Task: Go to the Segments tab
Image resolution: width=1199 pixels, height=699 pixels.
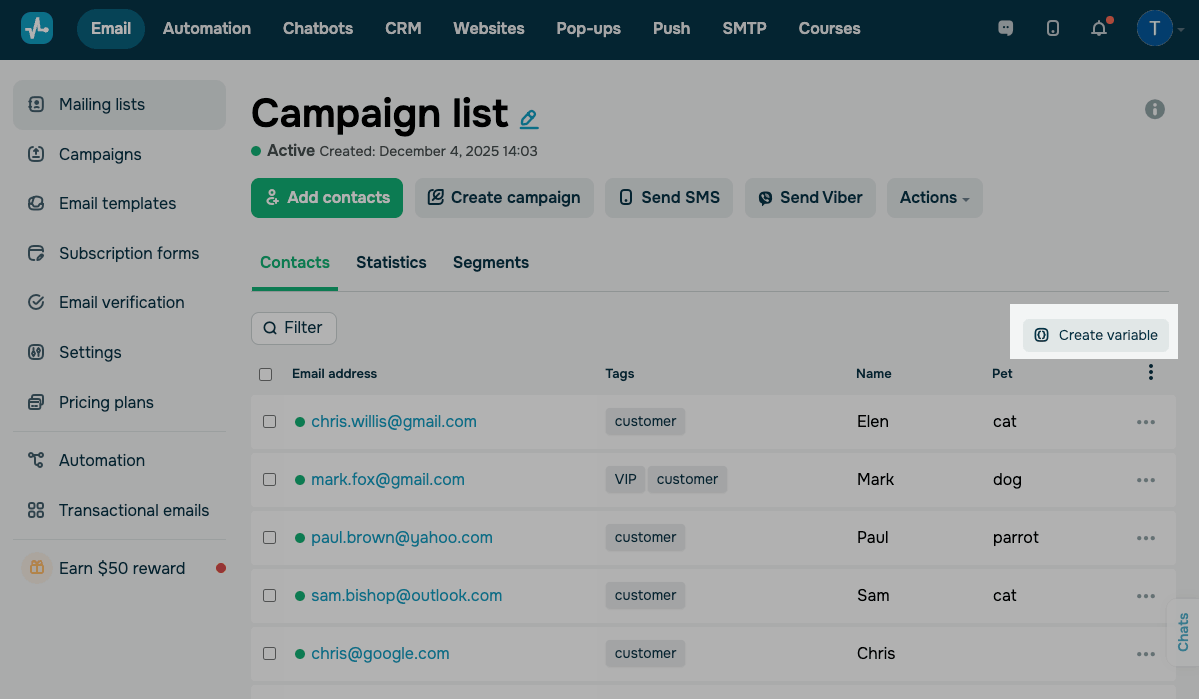Action: tap(491, 263)
